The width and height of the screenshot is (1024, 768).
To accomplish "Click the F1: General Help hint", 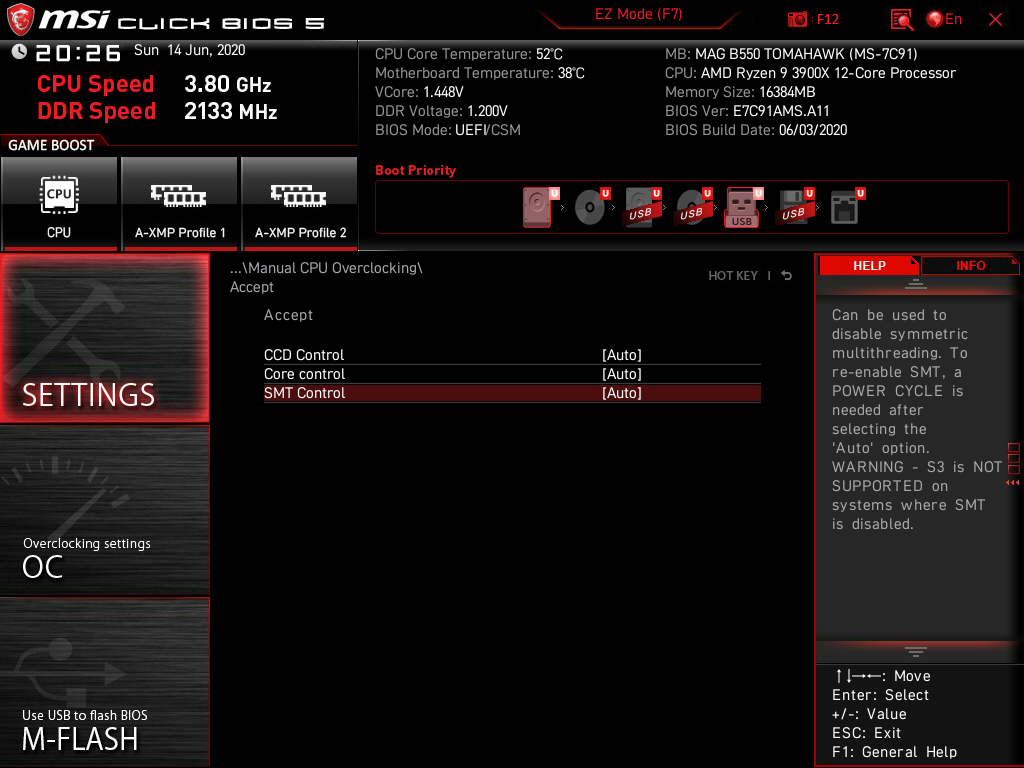I will tap(894, 752).
